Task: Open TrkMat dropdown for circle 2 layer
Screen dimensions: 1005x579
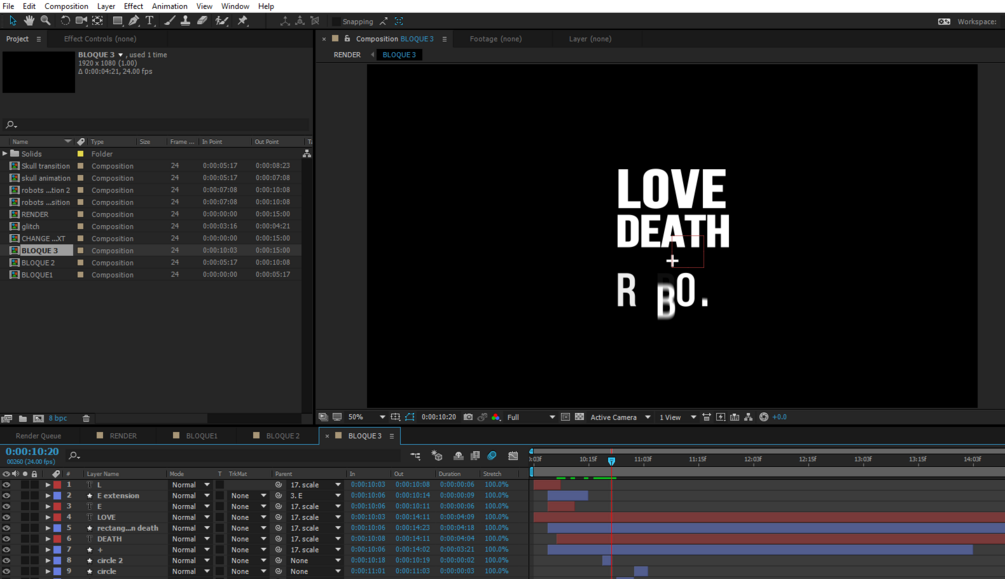Action: point(248,560)
